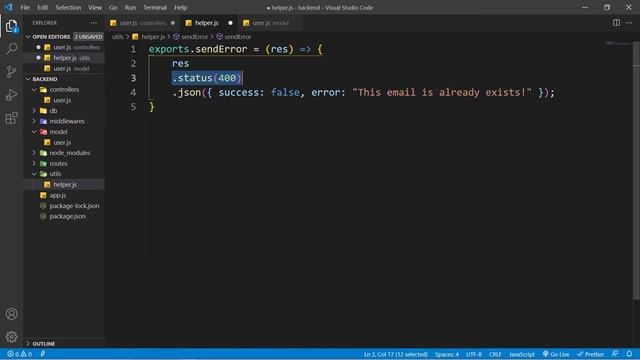640x360 pixels.
Task: Collapse the Open Editors section
Action: tap(64, 37)
